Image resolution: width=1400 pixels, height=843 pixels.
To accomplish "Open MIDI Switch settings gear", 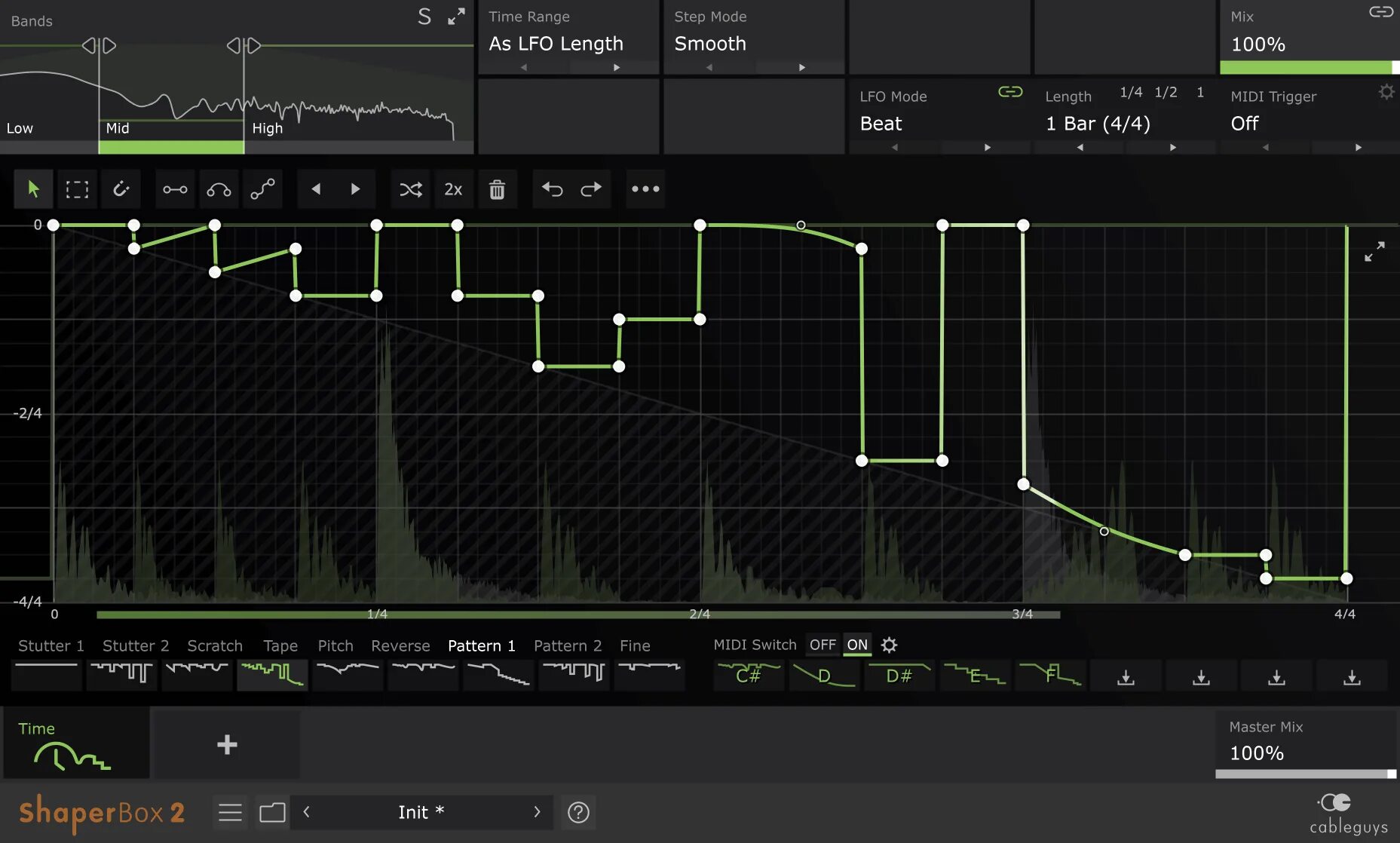I will click(x=890, y=645).
